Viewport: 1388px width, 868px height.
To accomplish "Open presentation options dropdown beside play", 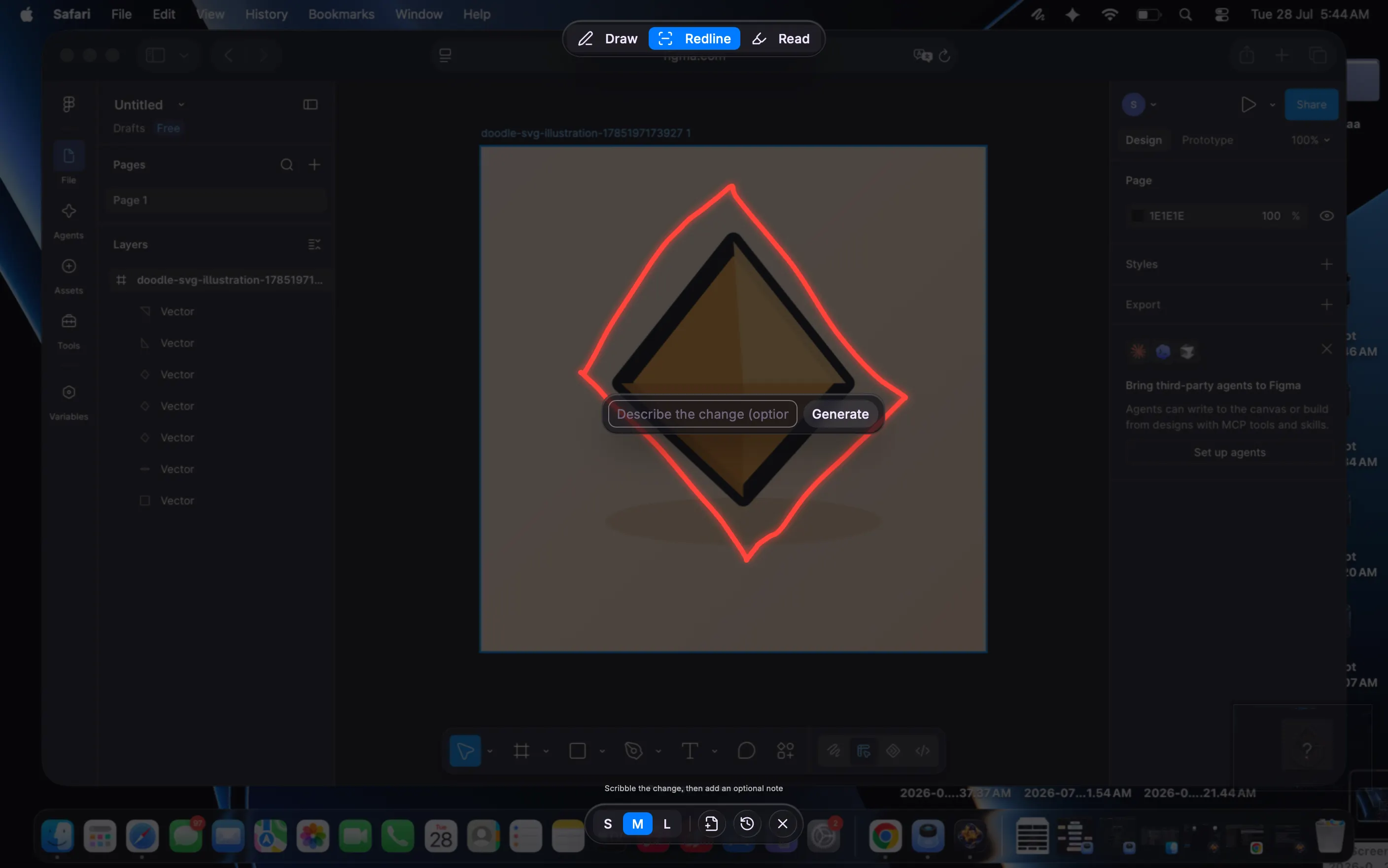I will click(1272, 105).
